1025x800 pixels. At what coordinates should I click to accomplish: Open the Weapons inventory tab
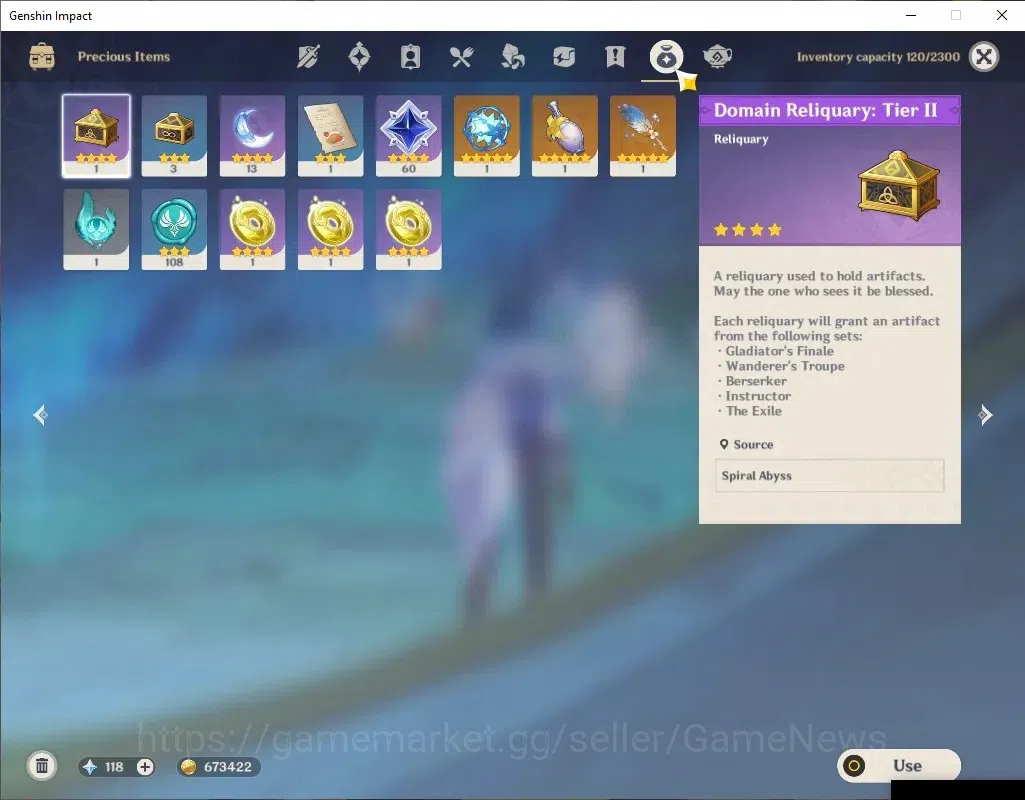point(308,57)
